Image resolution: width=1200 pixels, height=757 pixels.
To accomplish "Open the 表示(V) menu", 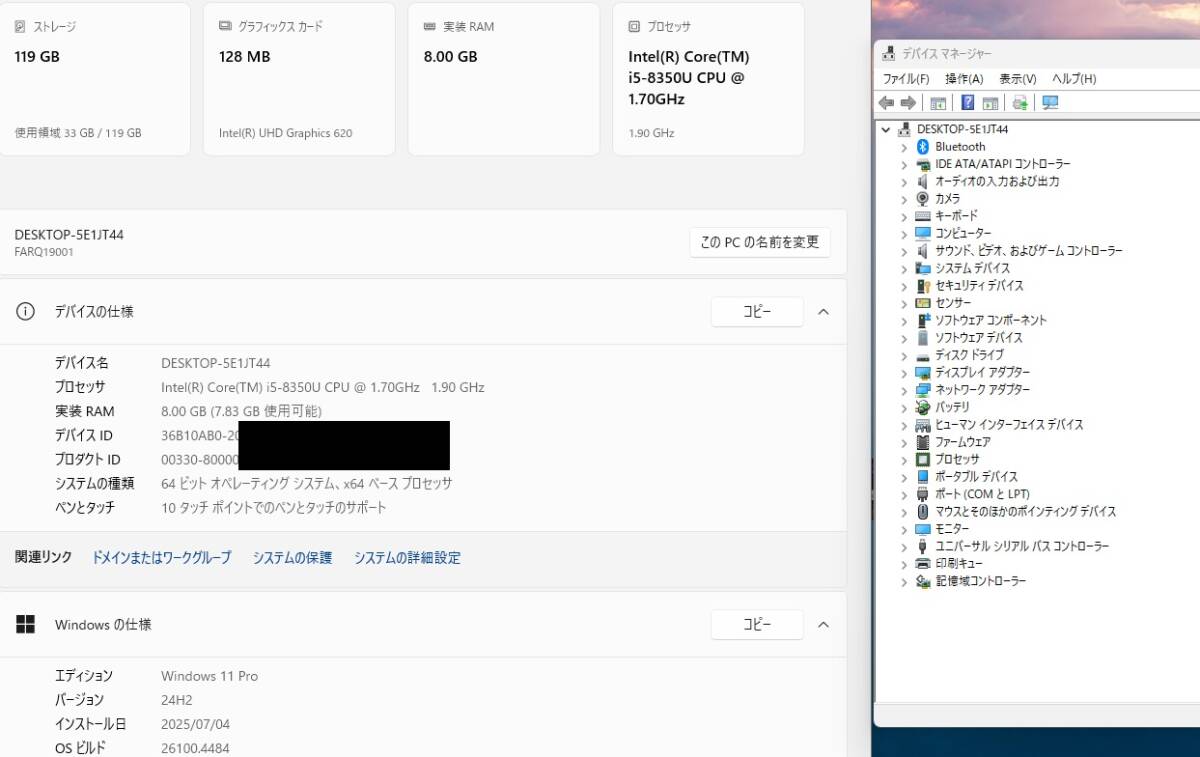I will coord(1017,79).
